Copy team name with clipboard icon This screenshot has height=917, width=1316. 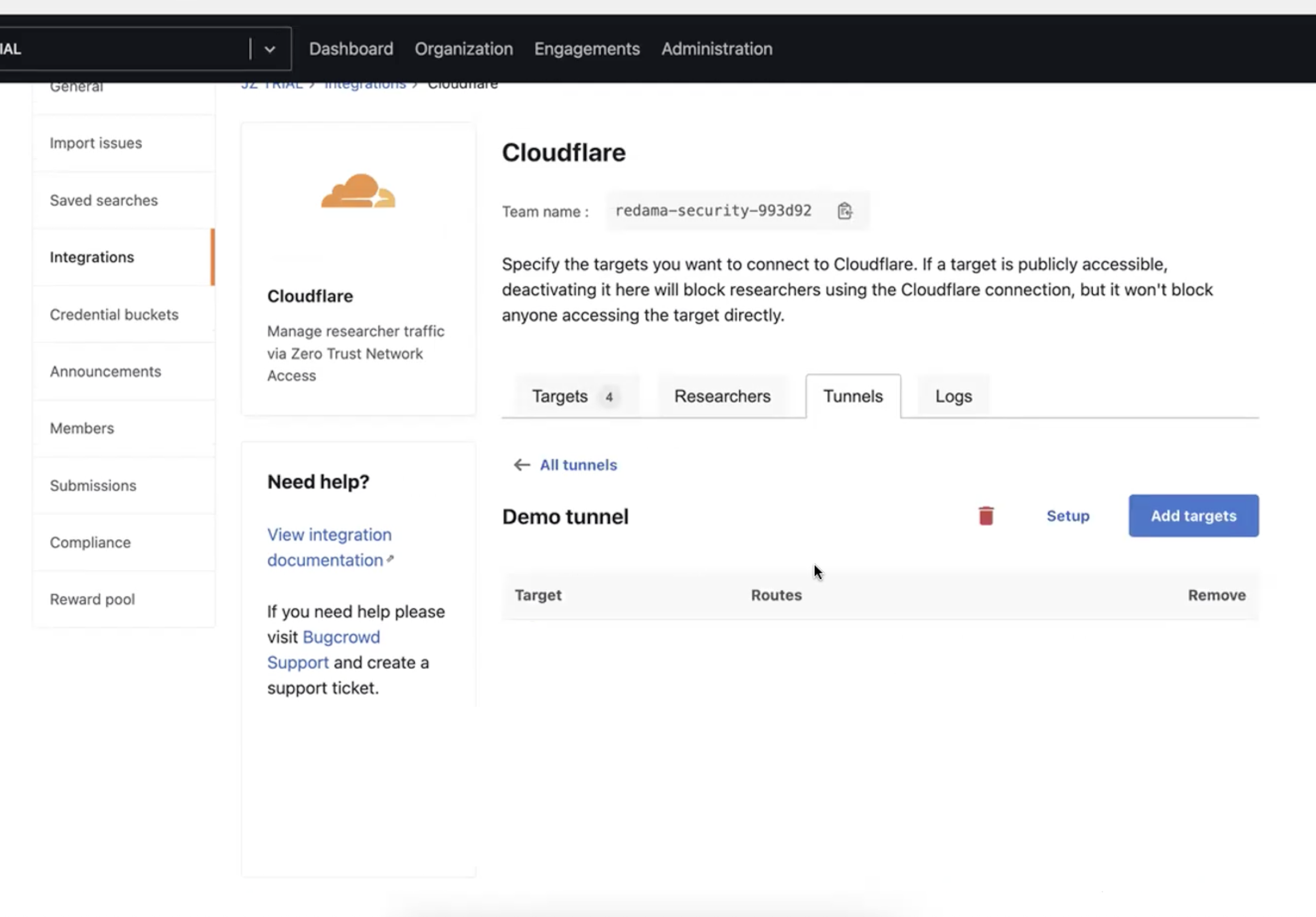pyautogui.click(x=844, y=211)
